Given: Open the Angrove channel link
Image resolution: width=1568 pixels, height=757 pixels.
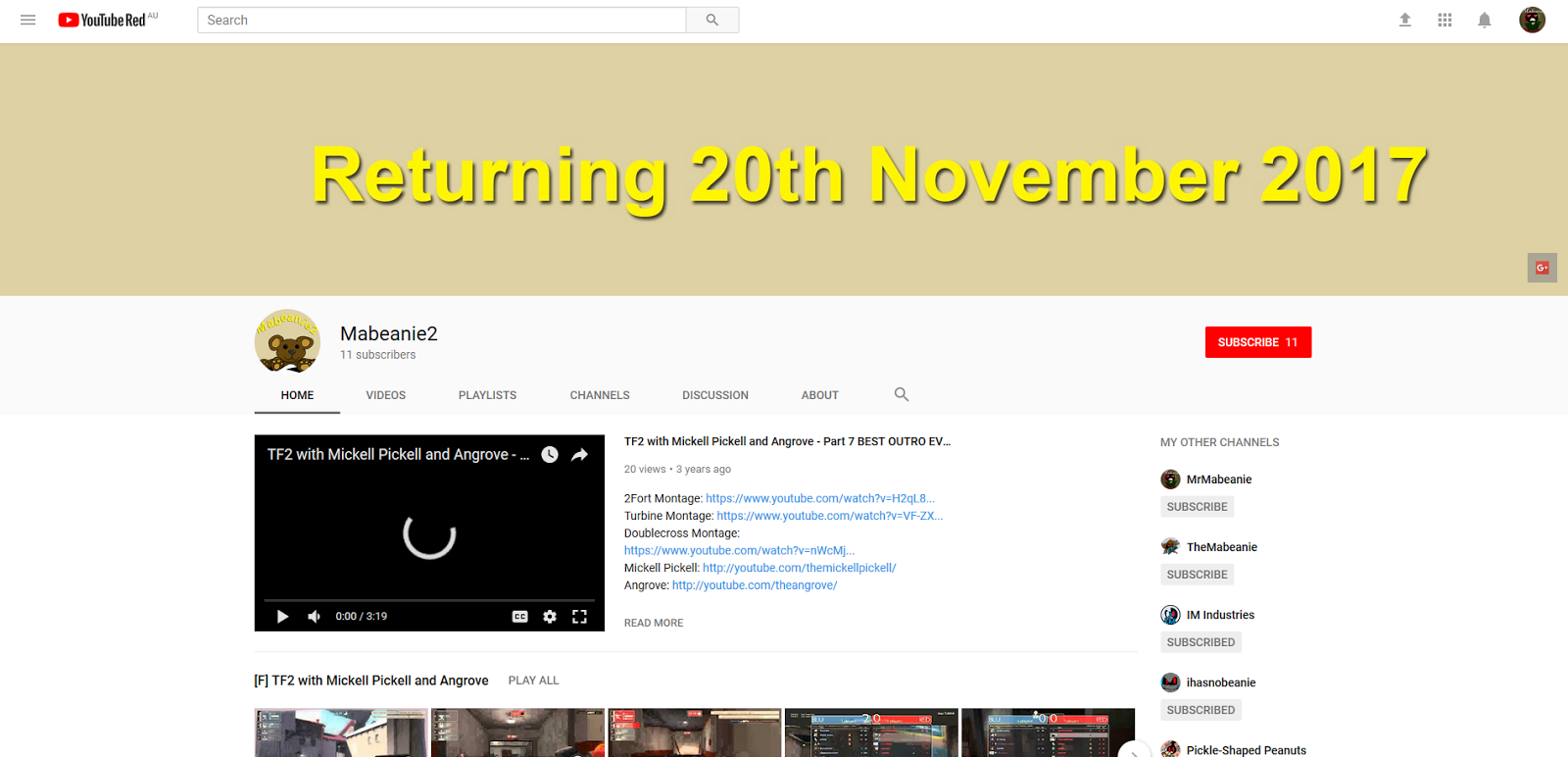Looking at the screenshot, I should tap(755, 585).
